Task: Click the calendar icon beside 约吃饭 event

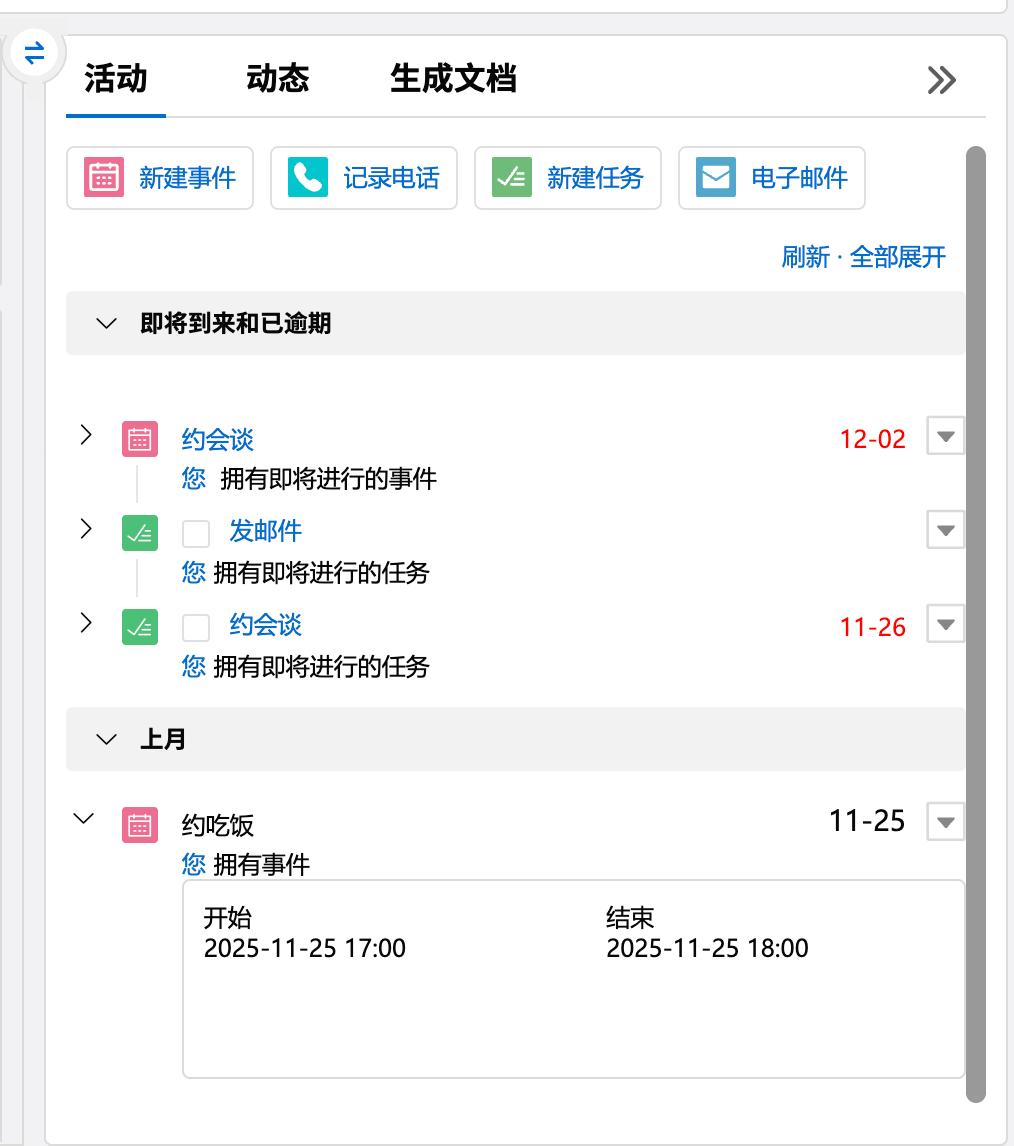Action: point(140,826)
